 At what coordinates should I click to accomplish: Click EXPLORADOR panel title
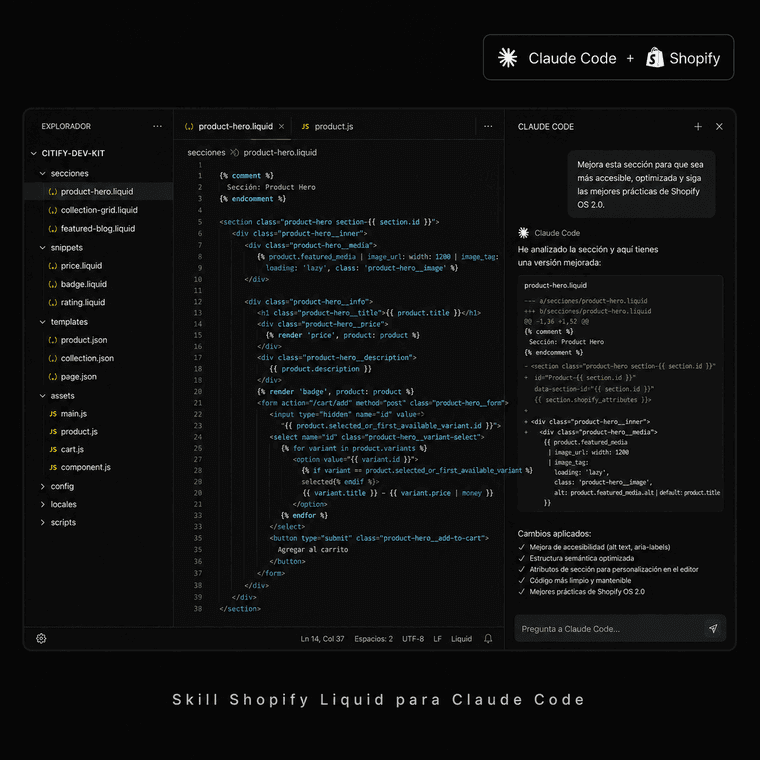(66, 127)
